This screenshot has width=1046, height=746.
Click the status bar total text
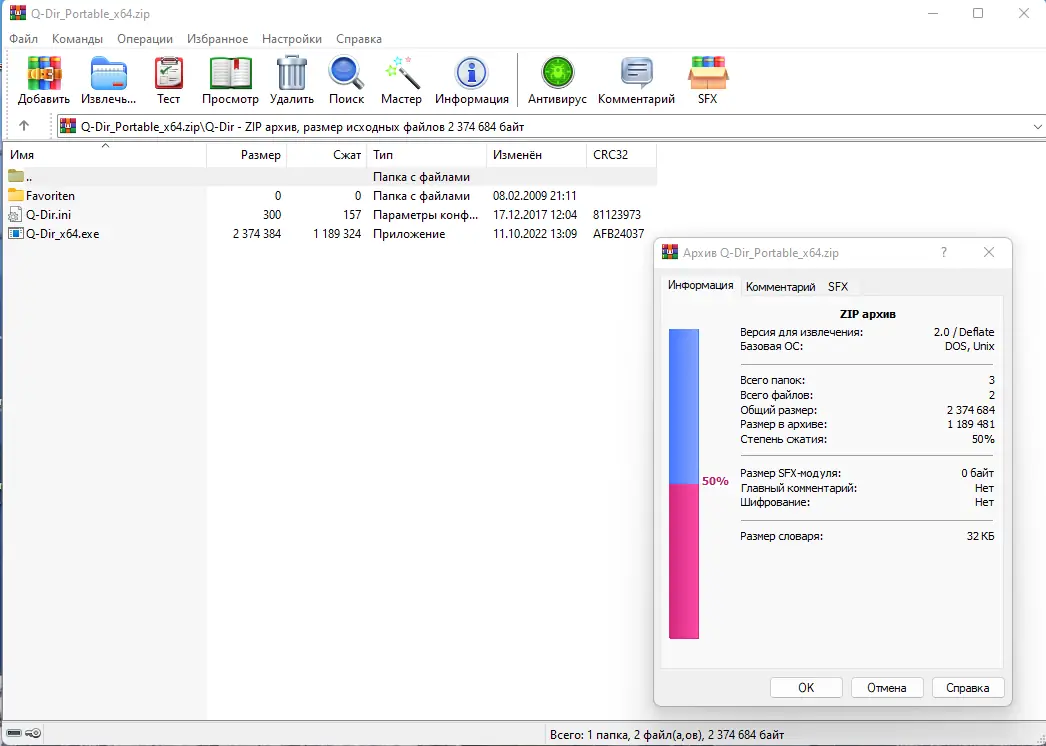(x=666, y=735)
